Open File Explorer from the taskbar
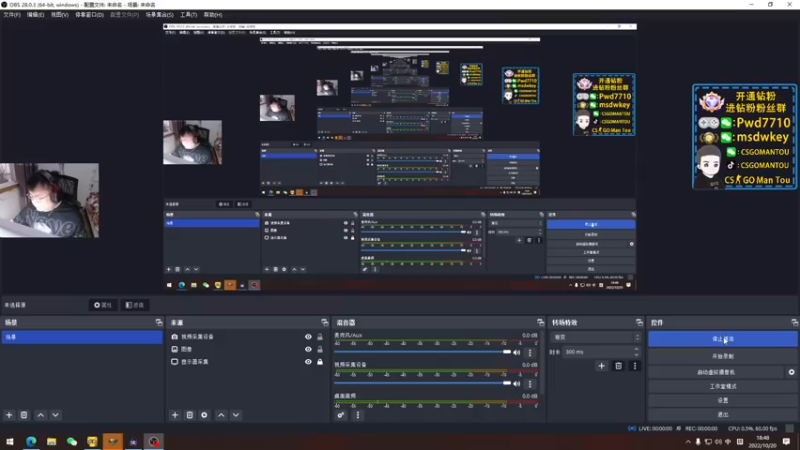Screen dimensions: 800x450 pyautogui.click(x=52, y=441)
